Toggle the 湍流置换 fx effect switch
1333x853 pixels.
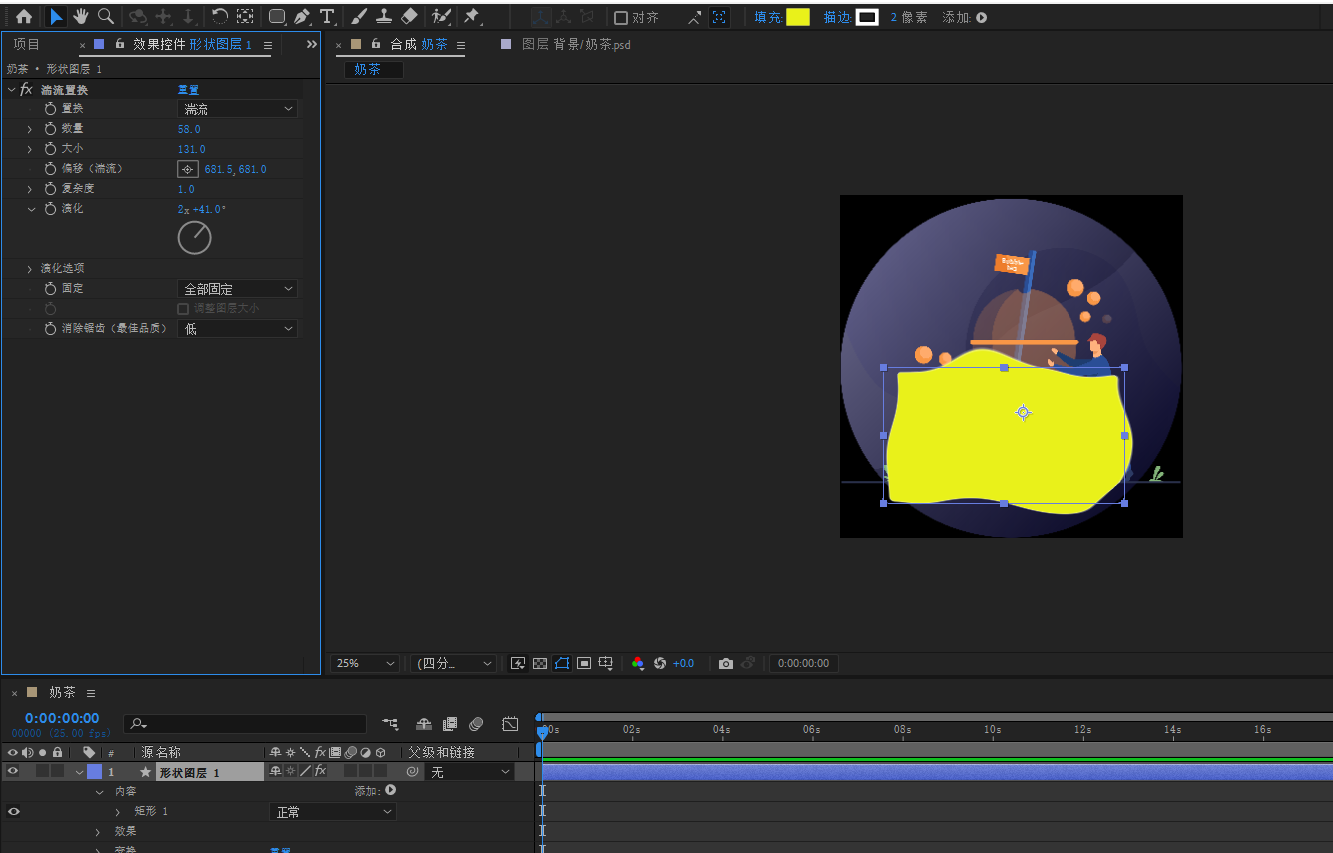(26, 89)
